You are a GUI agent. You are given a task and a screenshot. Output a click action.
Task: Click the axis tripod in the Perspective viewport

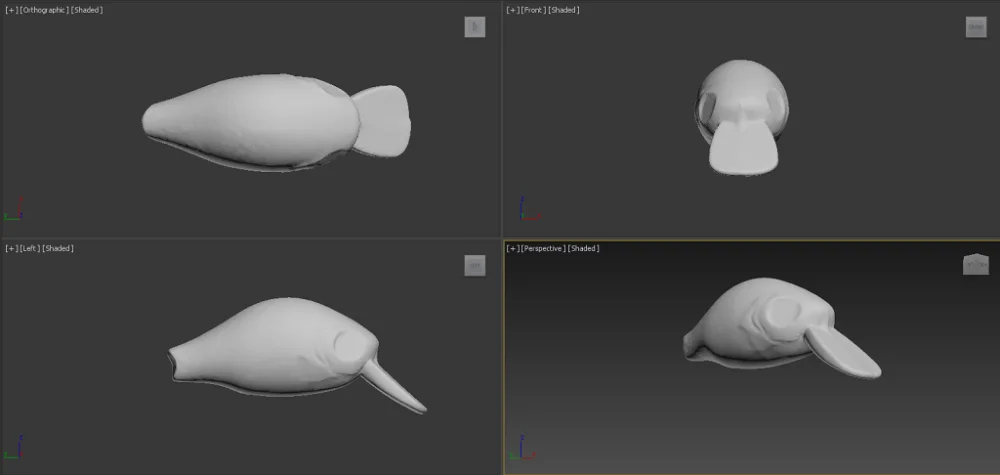(x=524, y=447)
